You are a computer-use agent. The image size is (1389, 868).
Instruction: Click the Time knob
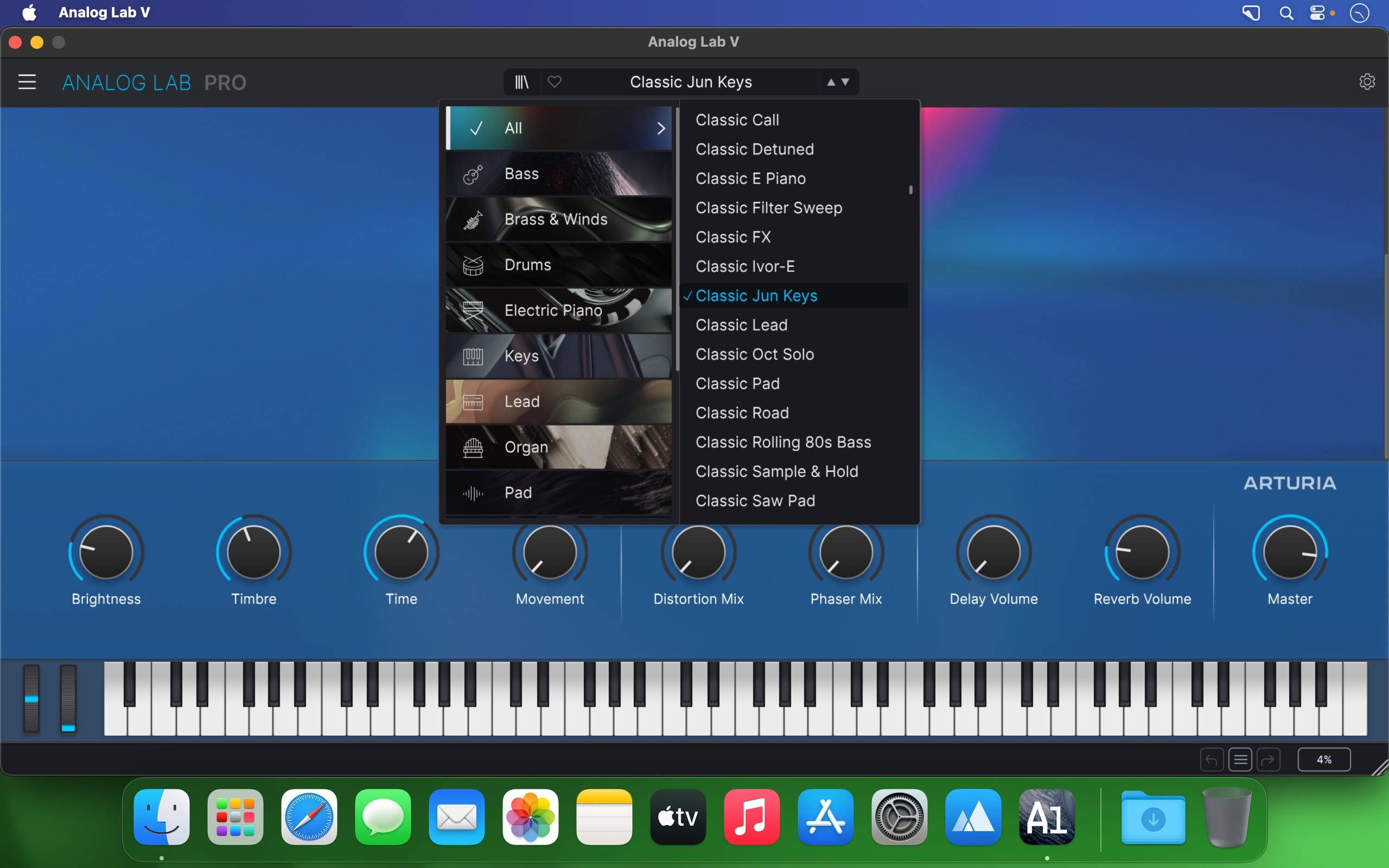(x=401, y=552)
